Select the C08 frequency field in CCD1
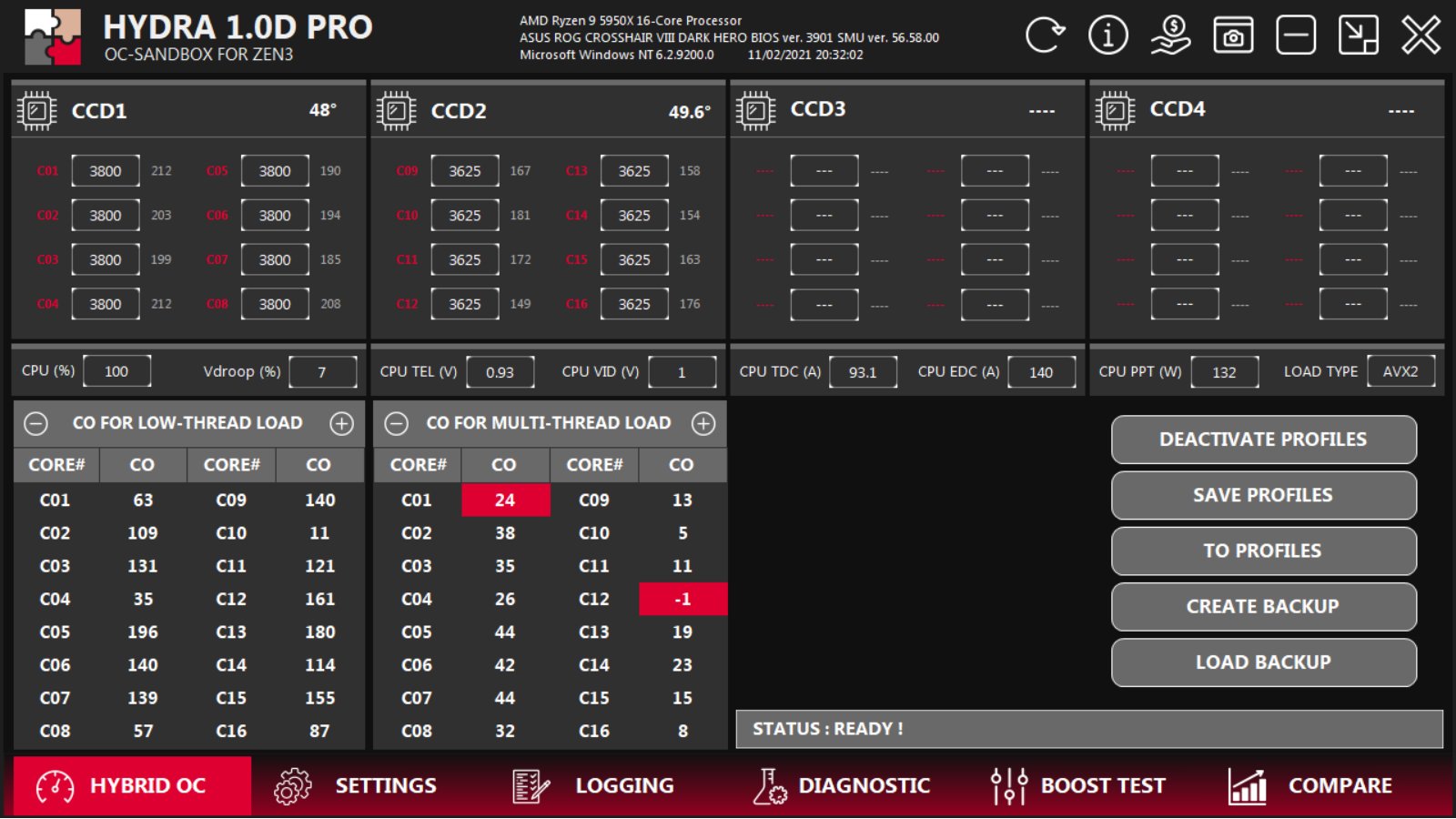The width and height of the screenshot is (1456, 819). pyautogui.click(x=275, y=304)
